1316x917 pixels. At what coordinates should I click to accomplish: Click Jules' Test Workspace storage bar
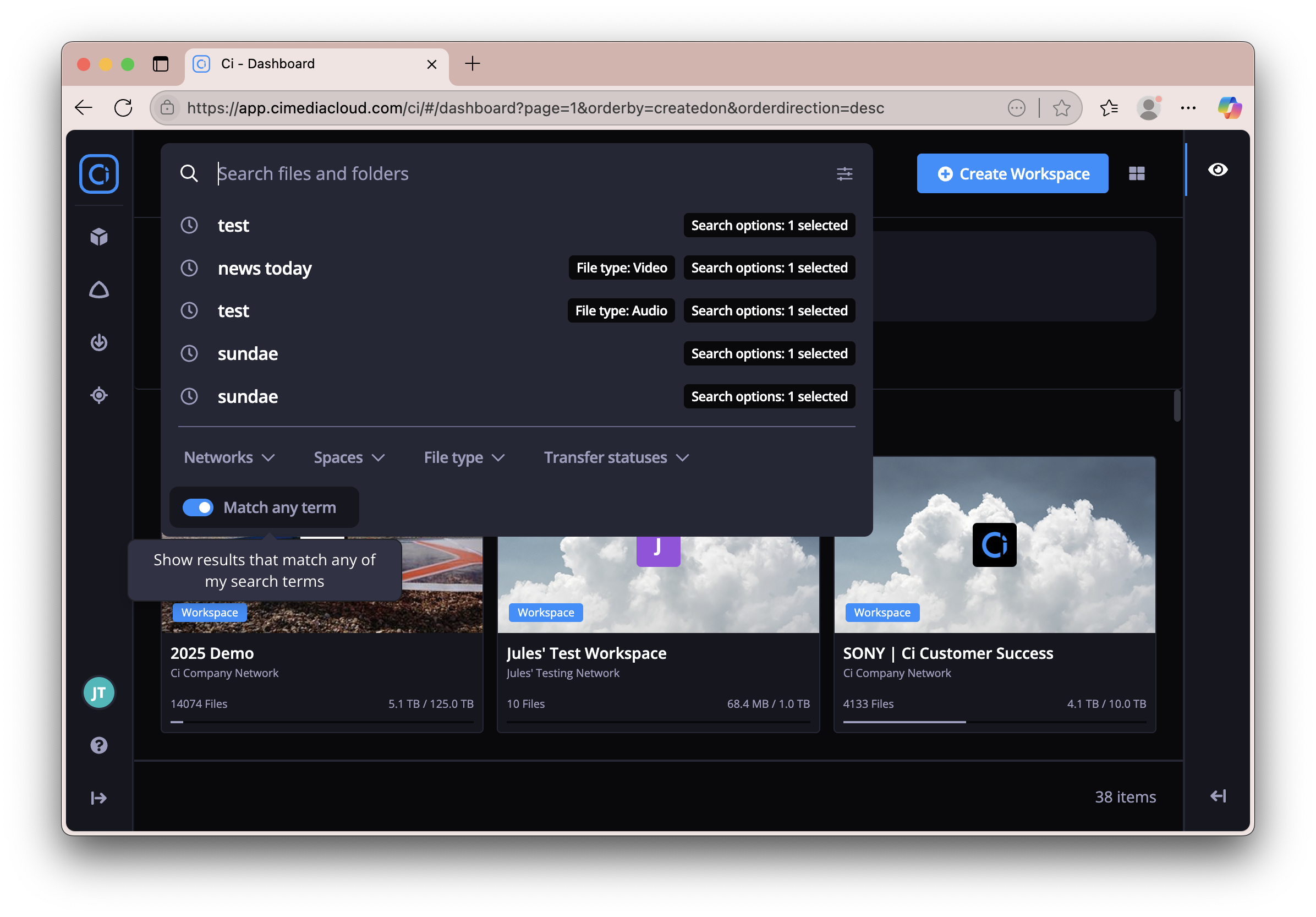point(658,722)
